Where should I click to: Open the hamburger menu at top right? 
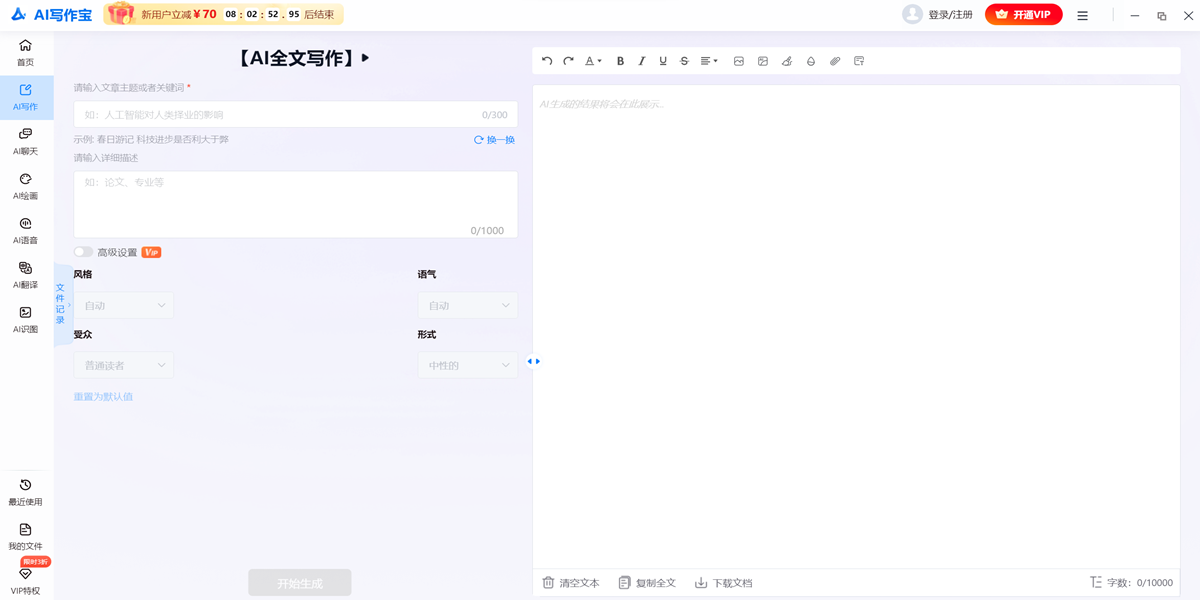(x=1082, y=15)
